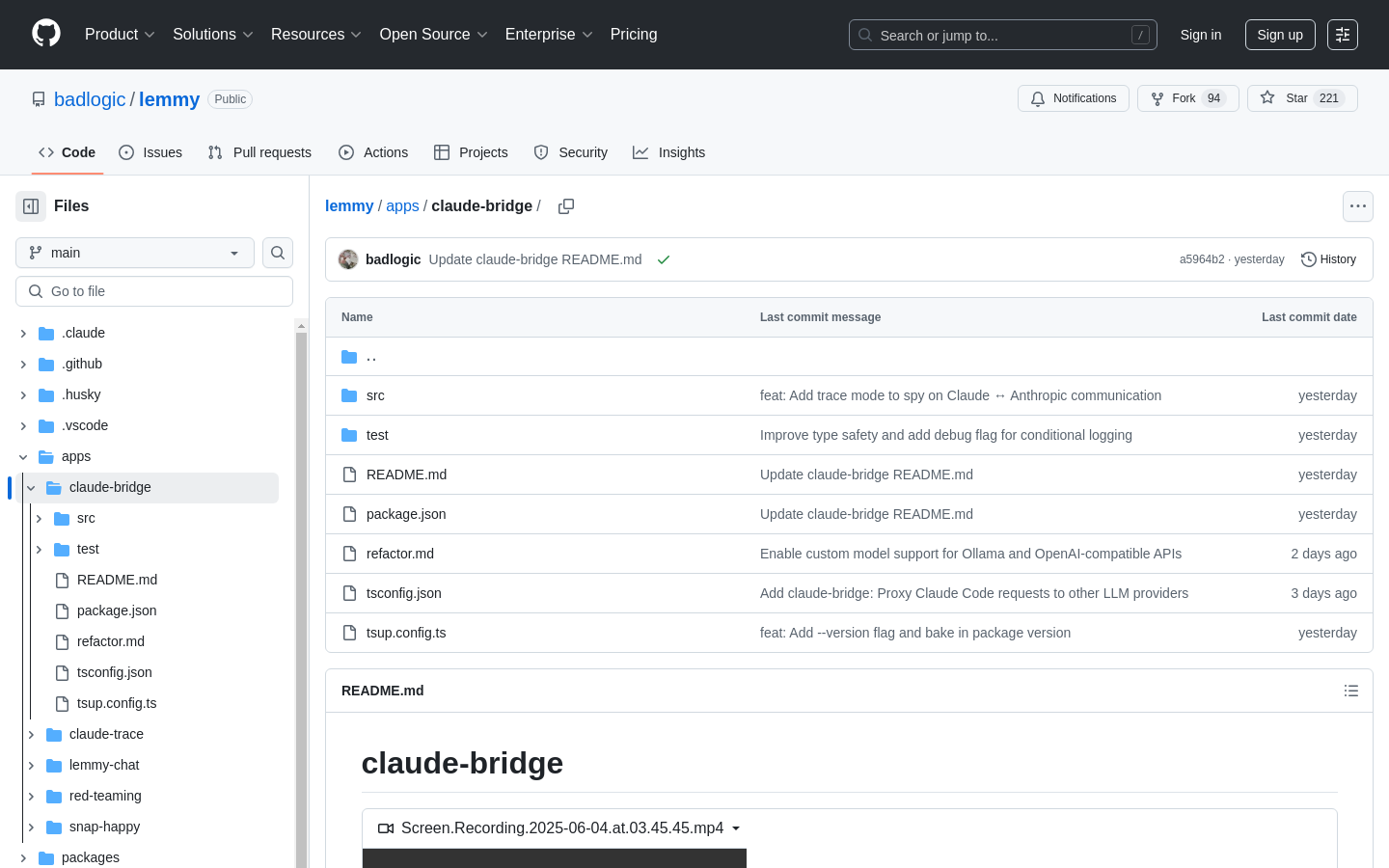Sign in to GitHub
Viewport: 1389px width, 868px height.
1201,35
